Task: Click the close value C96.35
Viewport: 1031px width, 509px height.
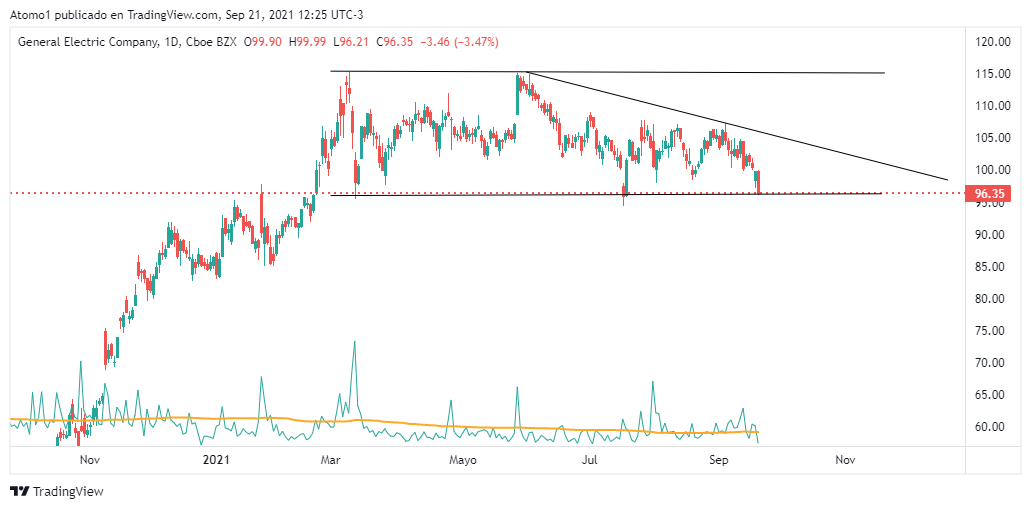Action: click(x=395, y=42)
